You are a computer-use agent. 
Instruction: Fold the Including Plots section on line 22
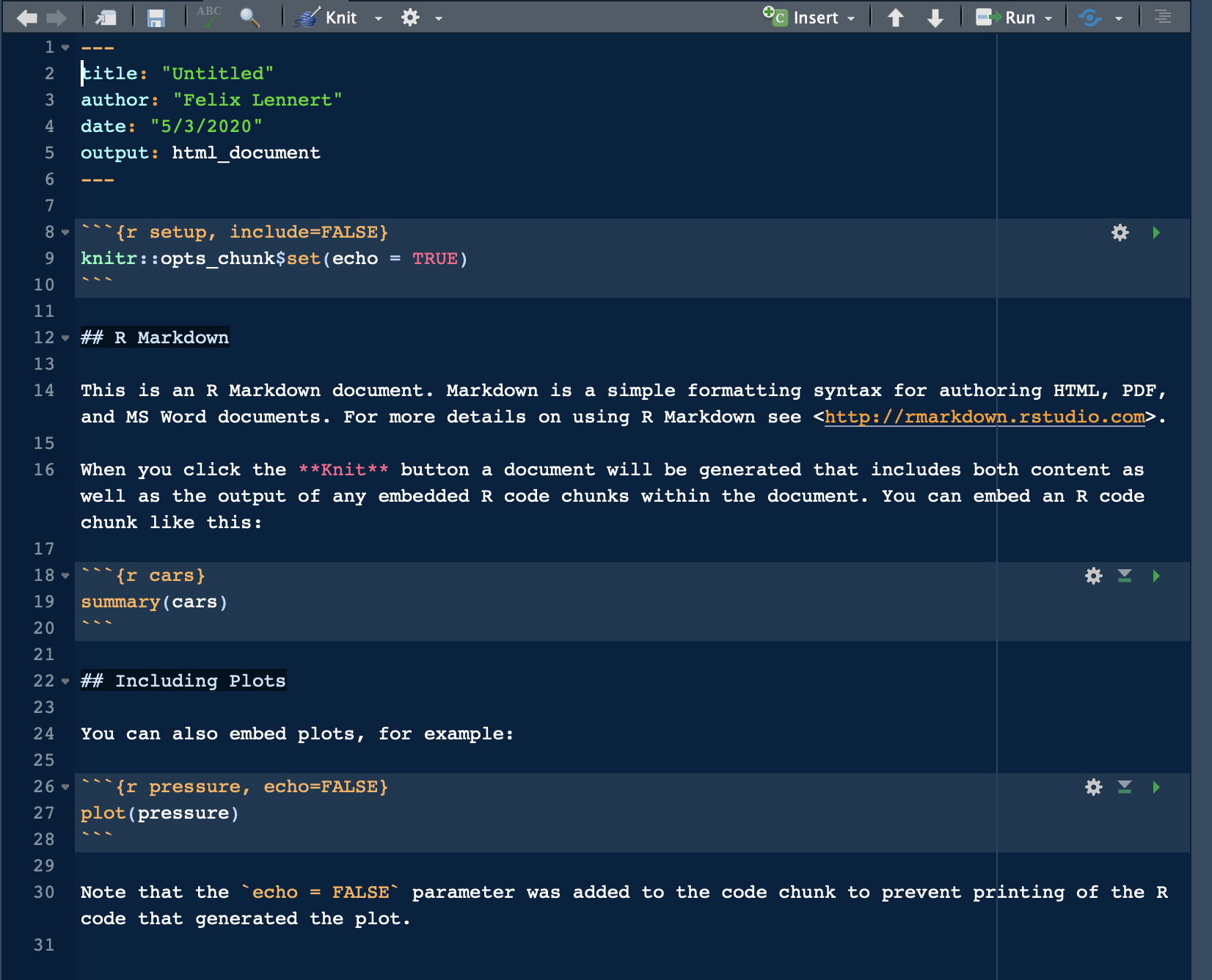click(65, 681)
